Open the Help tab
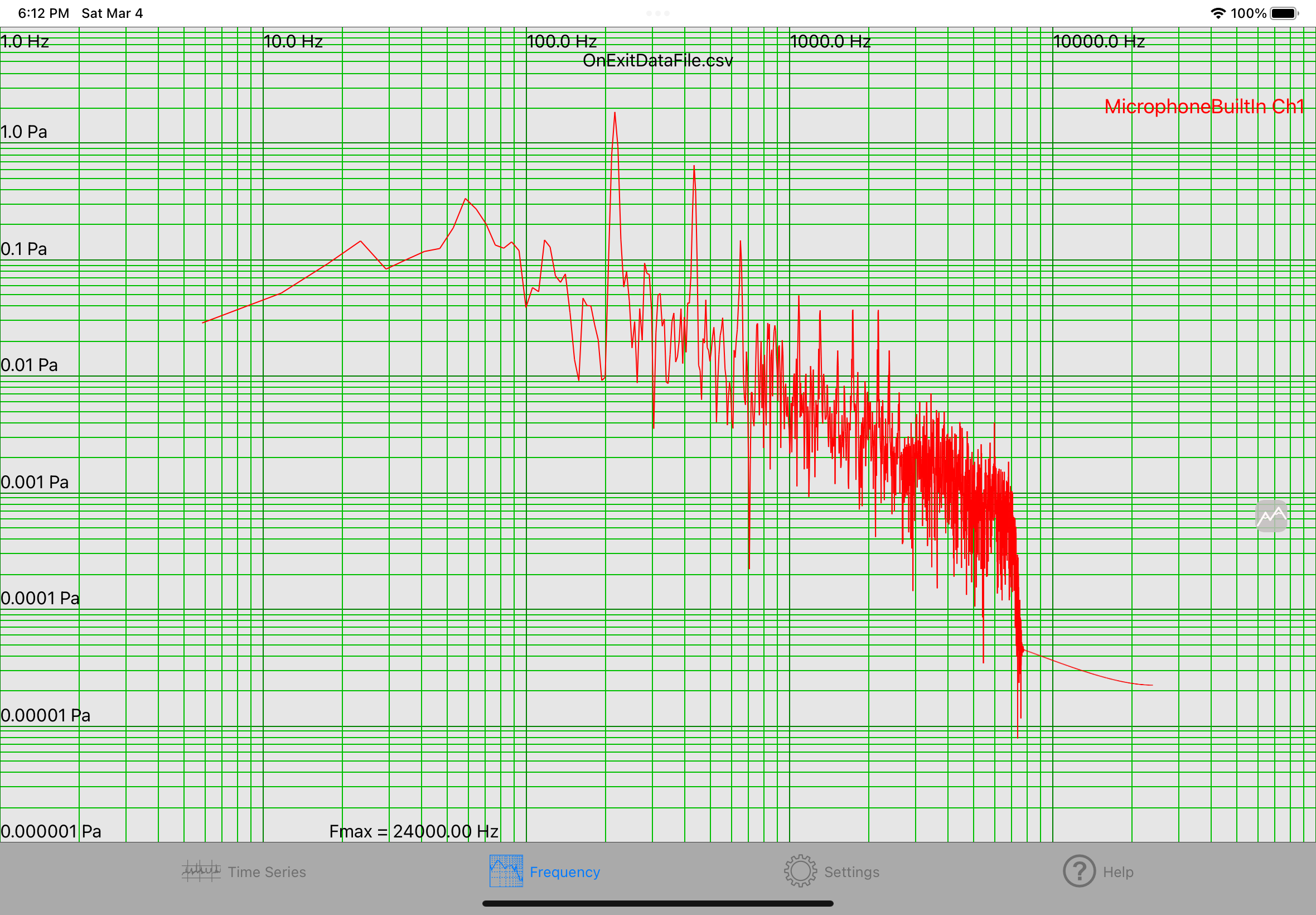 (1098, 871)
